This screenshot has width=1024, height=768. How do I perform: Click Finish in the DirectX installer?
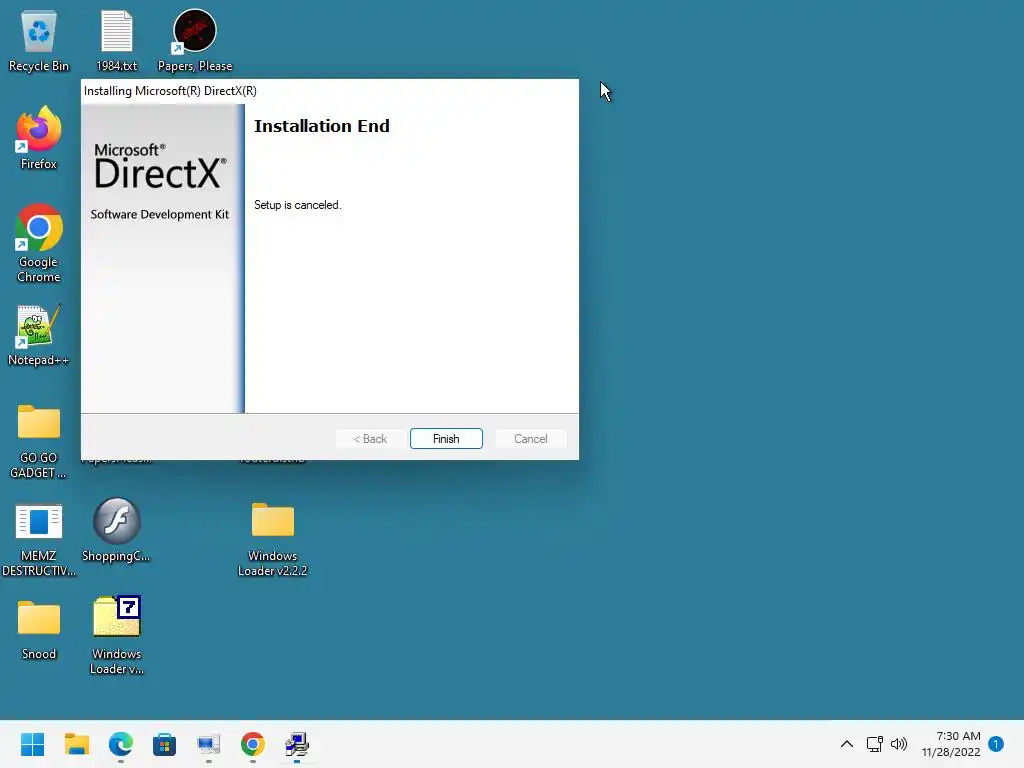(x=446, y=439)
